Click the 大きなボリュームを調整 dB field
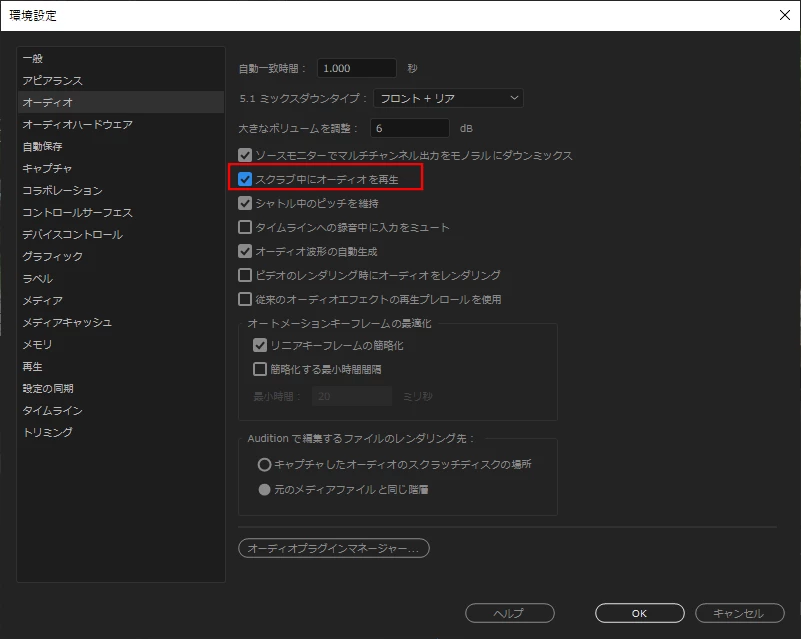 410,128
